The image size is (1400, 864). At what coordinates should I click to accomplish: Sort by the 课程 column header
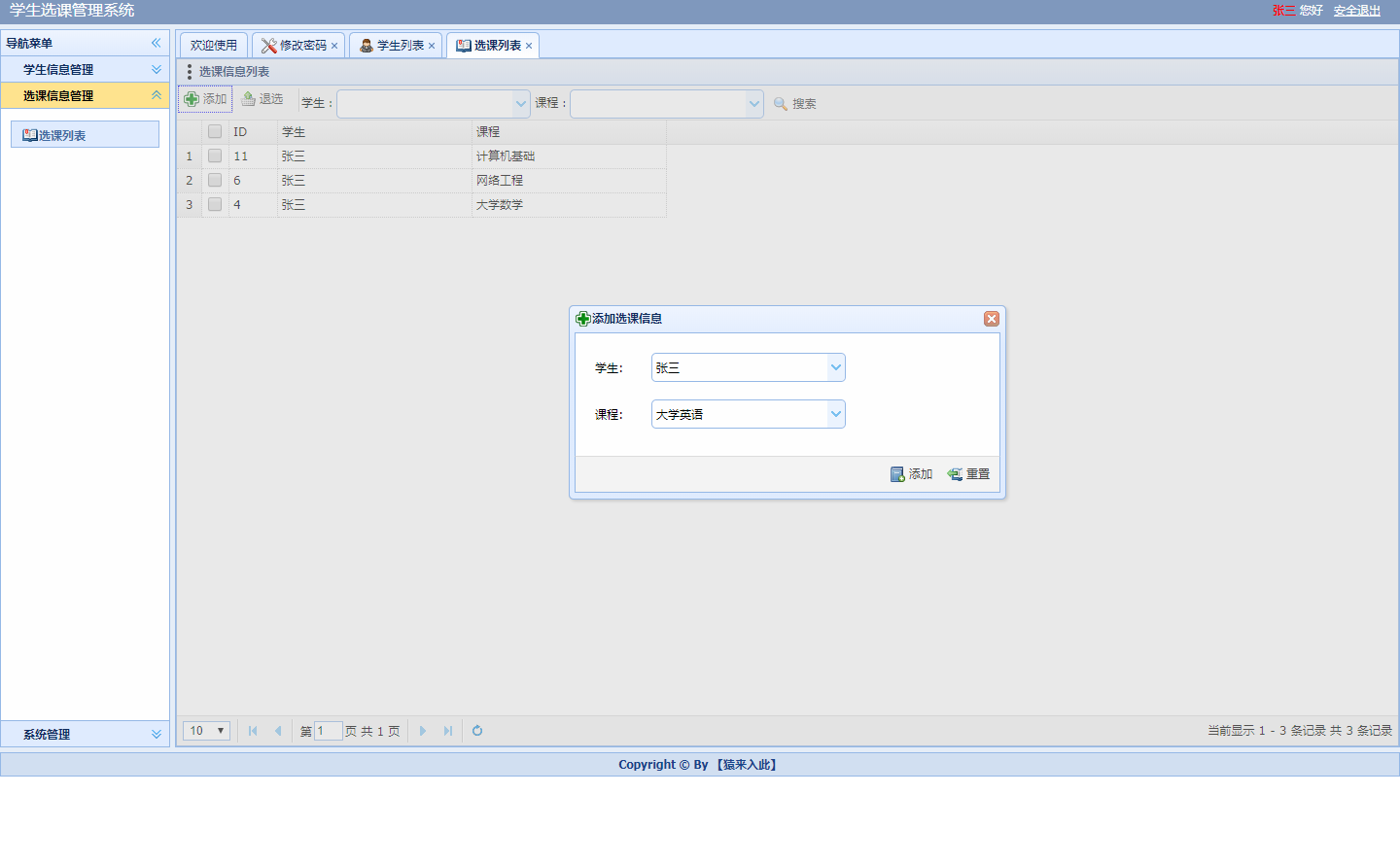point(569,132)
